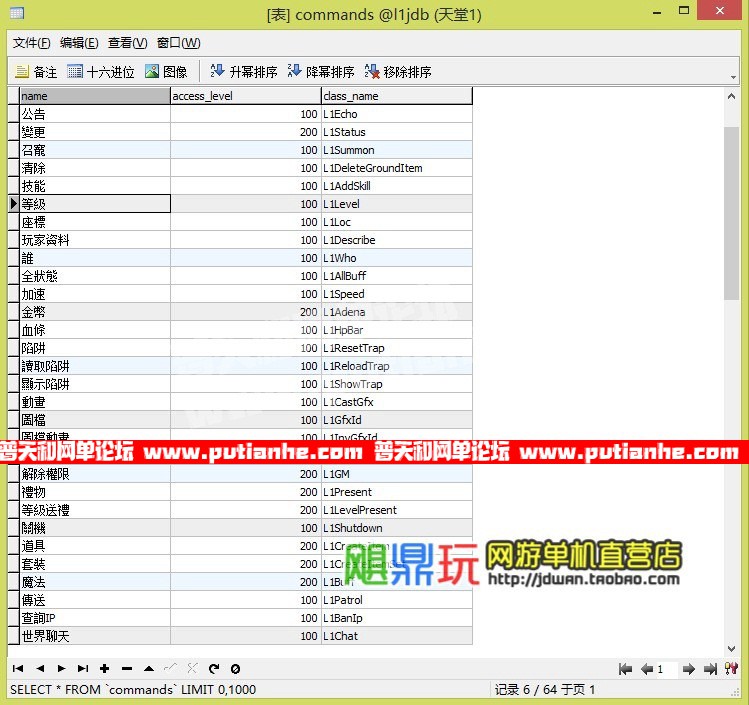The image size is (749, 705).
Task: Select the 世界聊天 name cell
Action: [95, 636]
